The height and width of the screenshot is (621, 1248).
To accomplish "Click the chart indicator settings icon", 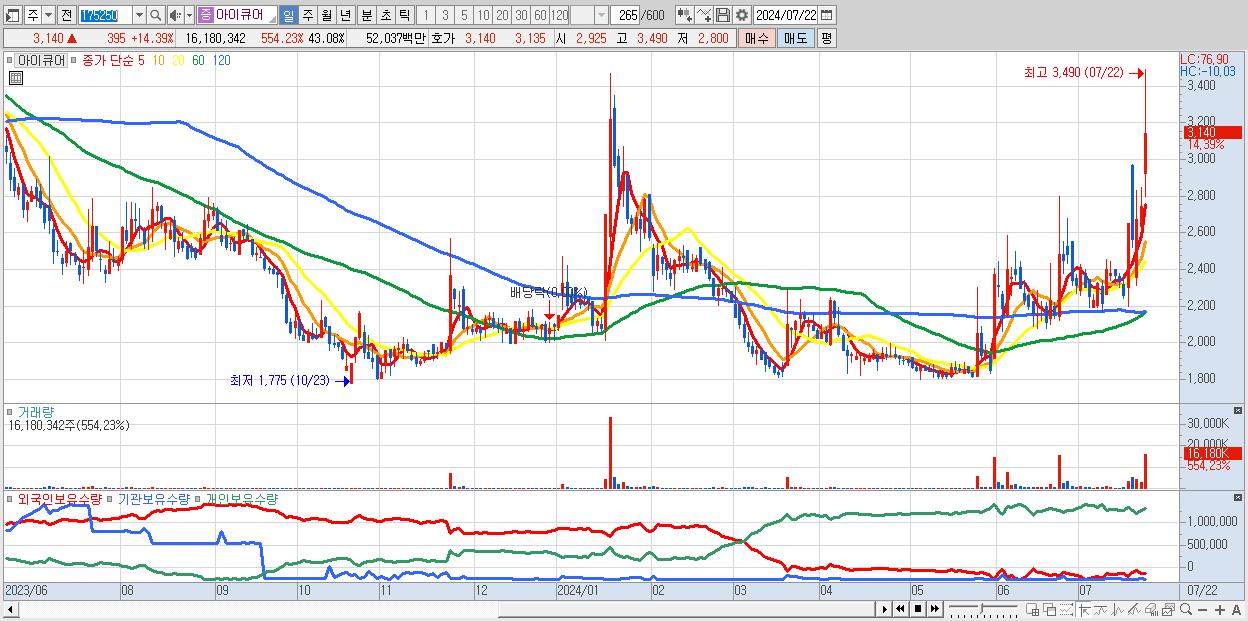I will click(x=684, y=15).
